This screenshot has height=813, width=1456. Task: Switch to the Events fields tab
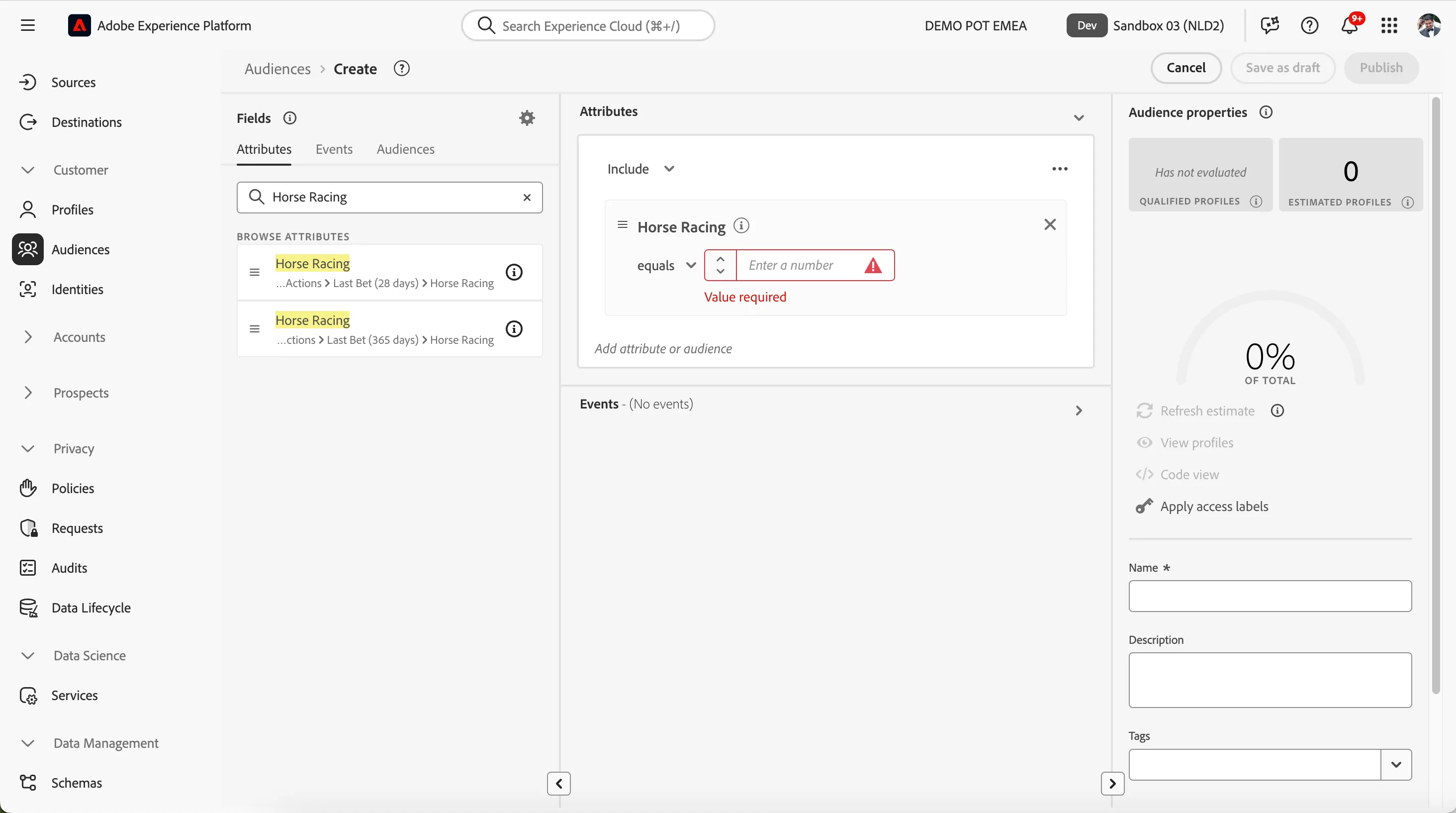334,149
